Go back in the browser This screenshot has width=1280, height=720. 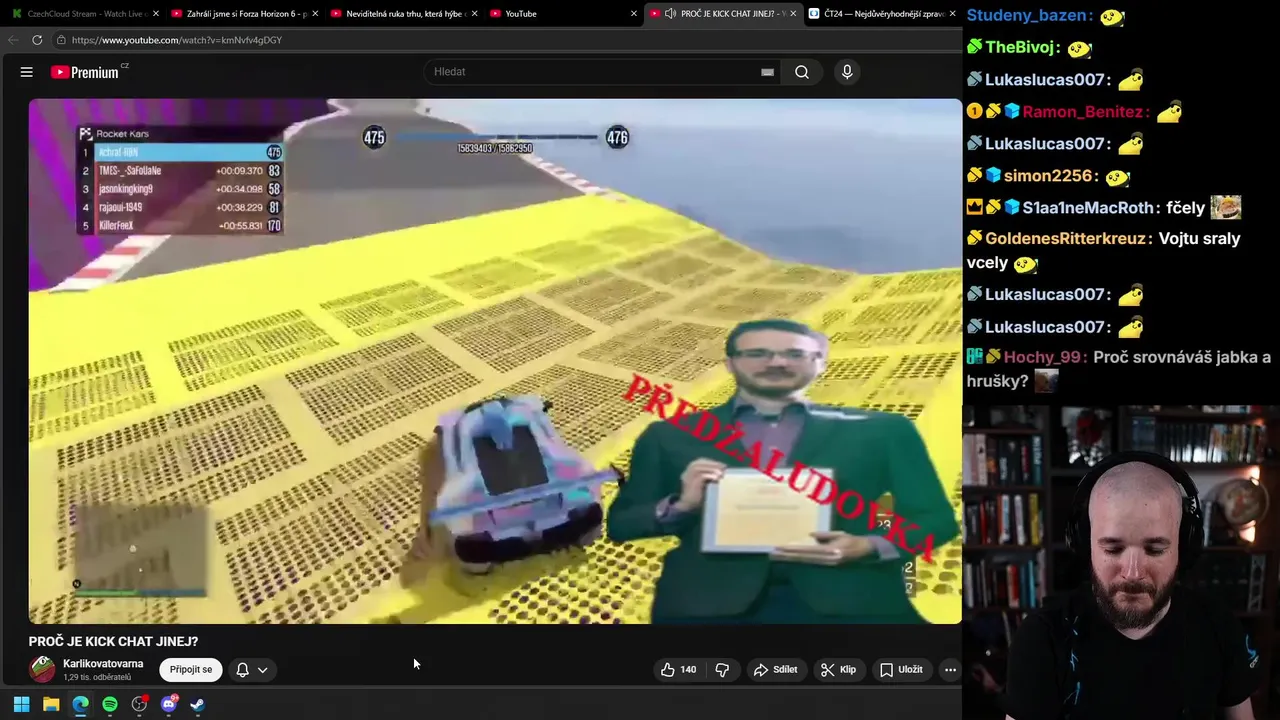click(x=12, y=40)
